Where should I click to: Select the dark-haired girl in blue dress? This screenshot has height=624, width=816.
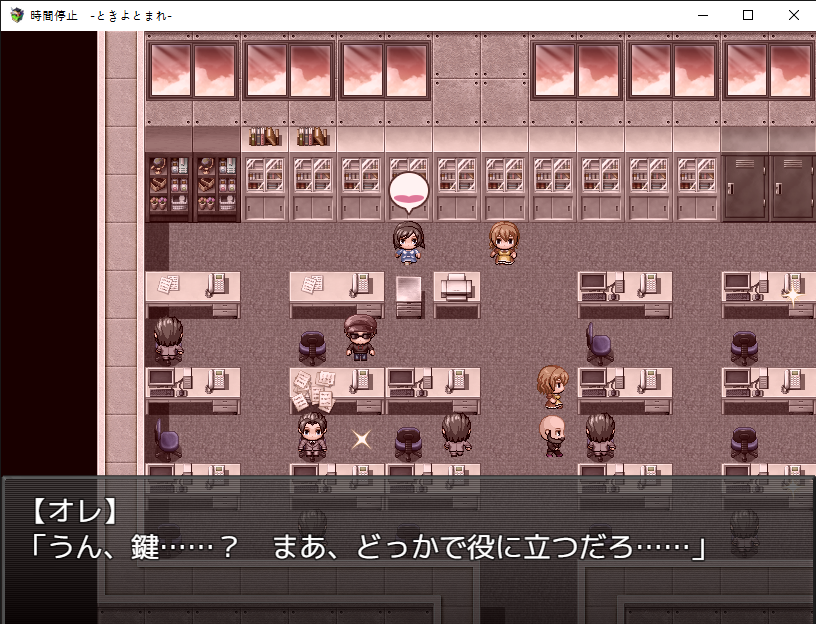408,243
